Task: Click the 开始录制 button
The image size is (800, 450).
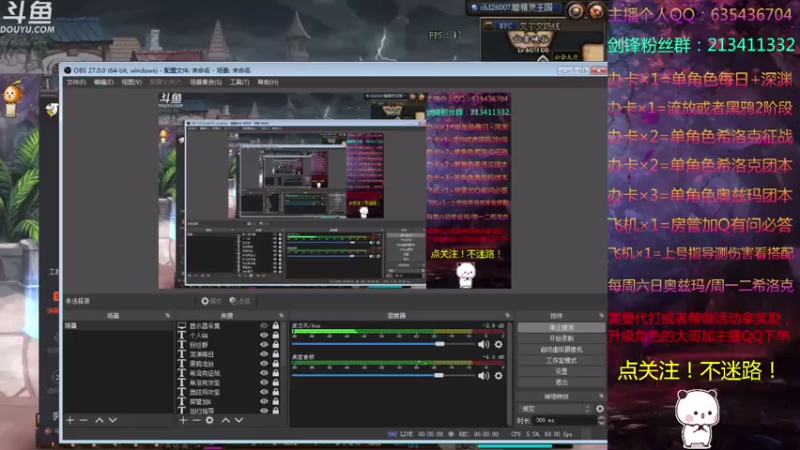Action: (x=561, y=339)
